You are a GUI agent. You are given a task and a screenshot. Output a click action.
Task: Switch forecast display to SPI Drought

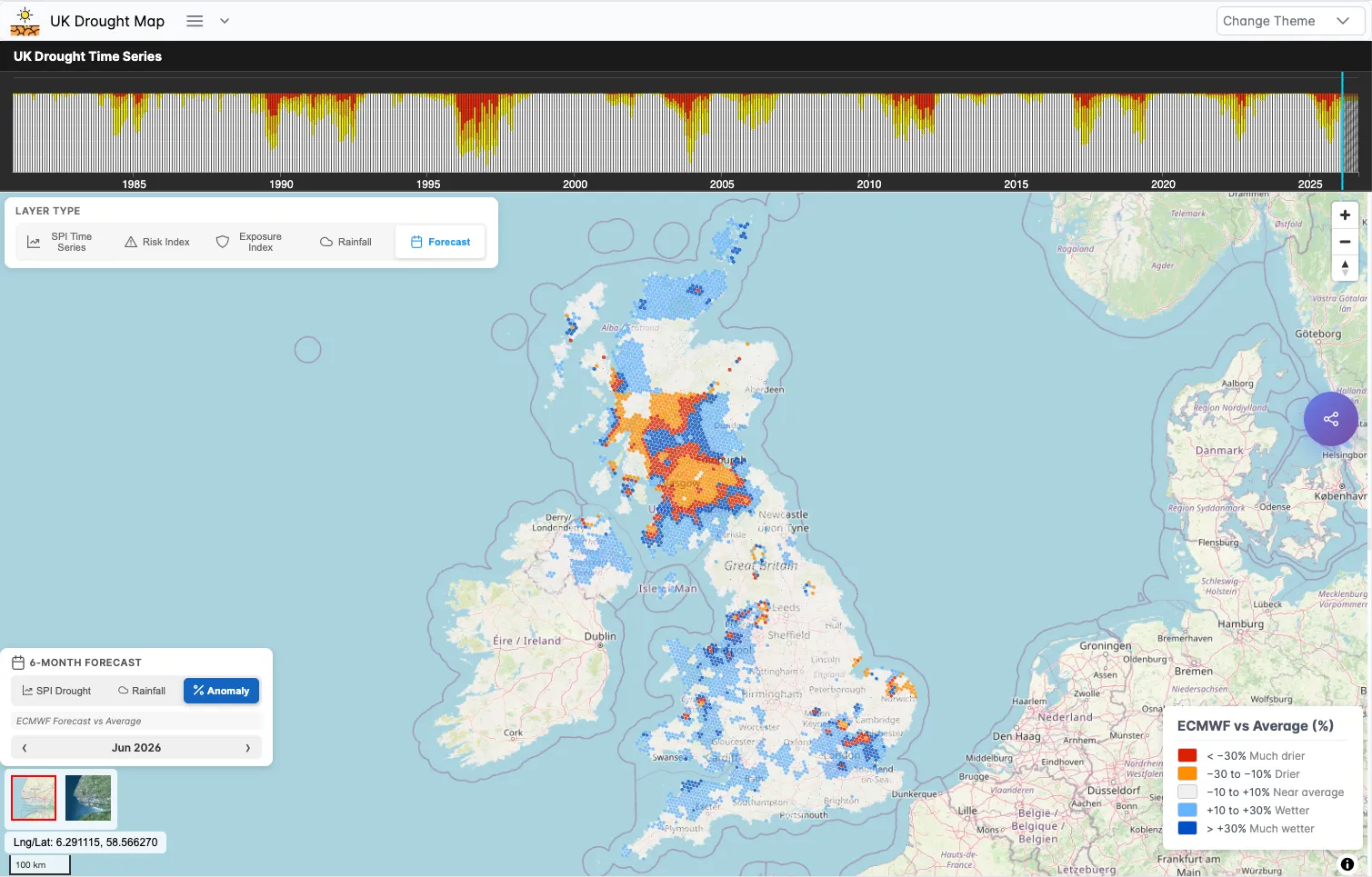coord(56,691)
